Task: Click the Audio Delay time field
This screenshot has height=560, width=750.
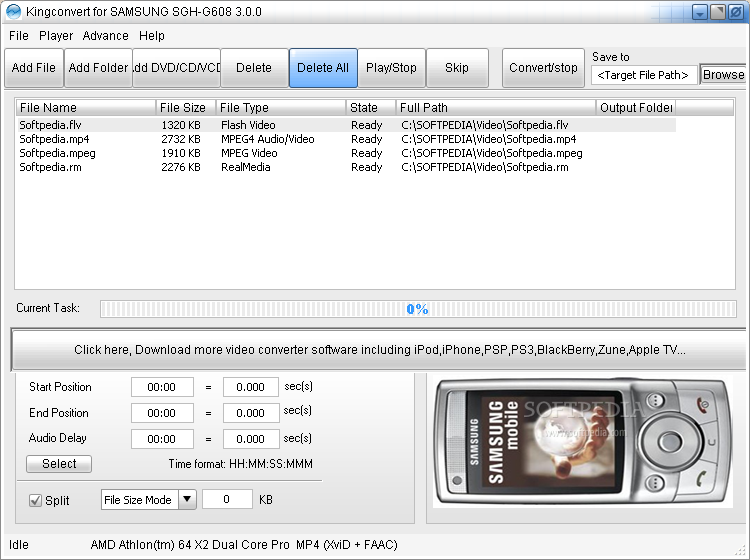Action: [162, 439]
